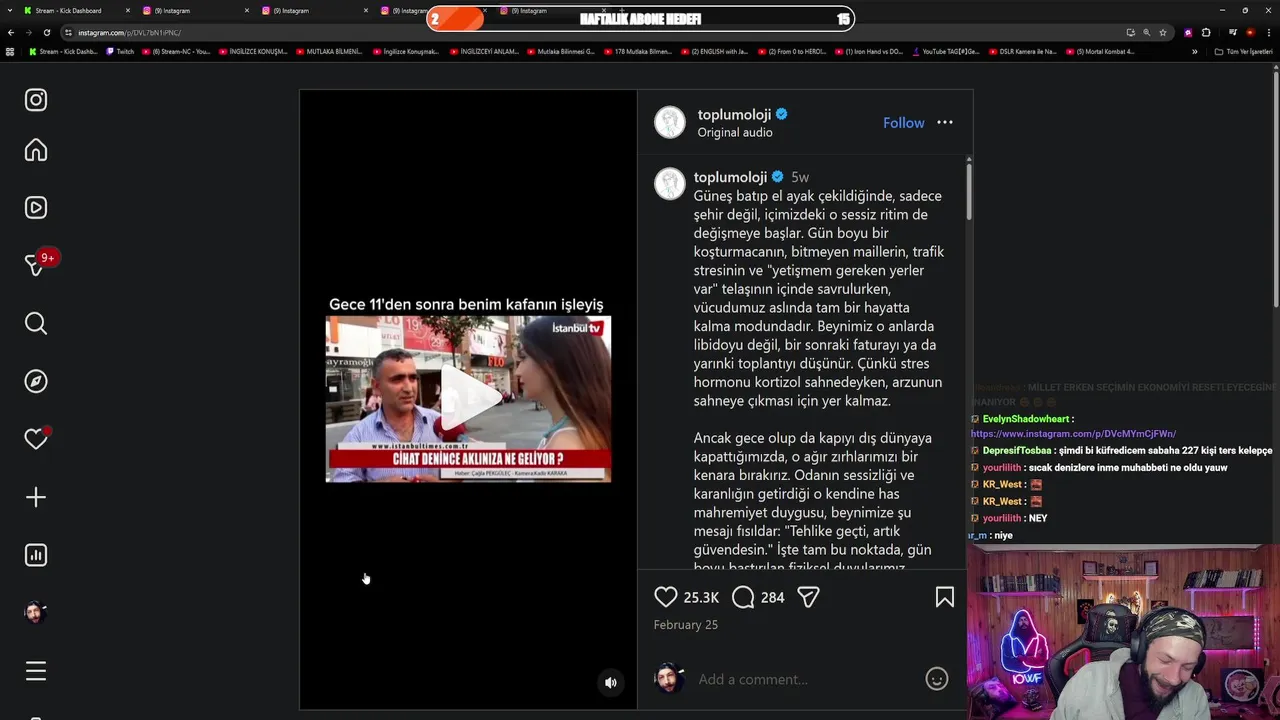Open toplumoloji username in caption

click(730, 177)
